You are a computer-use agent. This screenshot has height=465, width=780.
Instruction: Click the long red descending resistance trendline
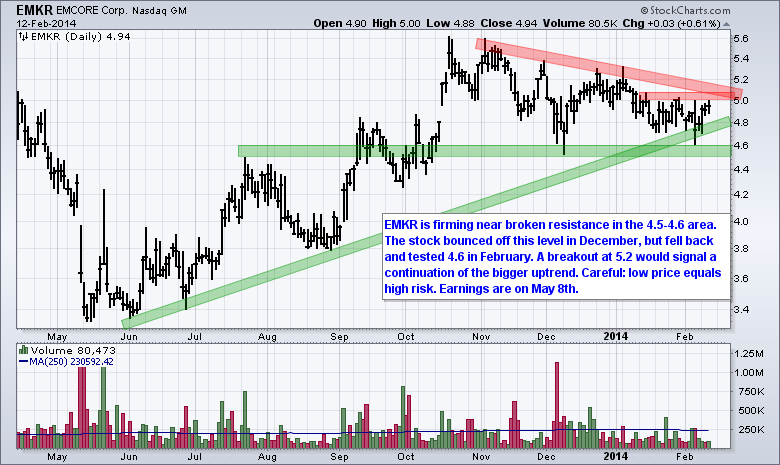click(x=609, y=67)
